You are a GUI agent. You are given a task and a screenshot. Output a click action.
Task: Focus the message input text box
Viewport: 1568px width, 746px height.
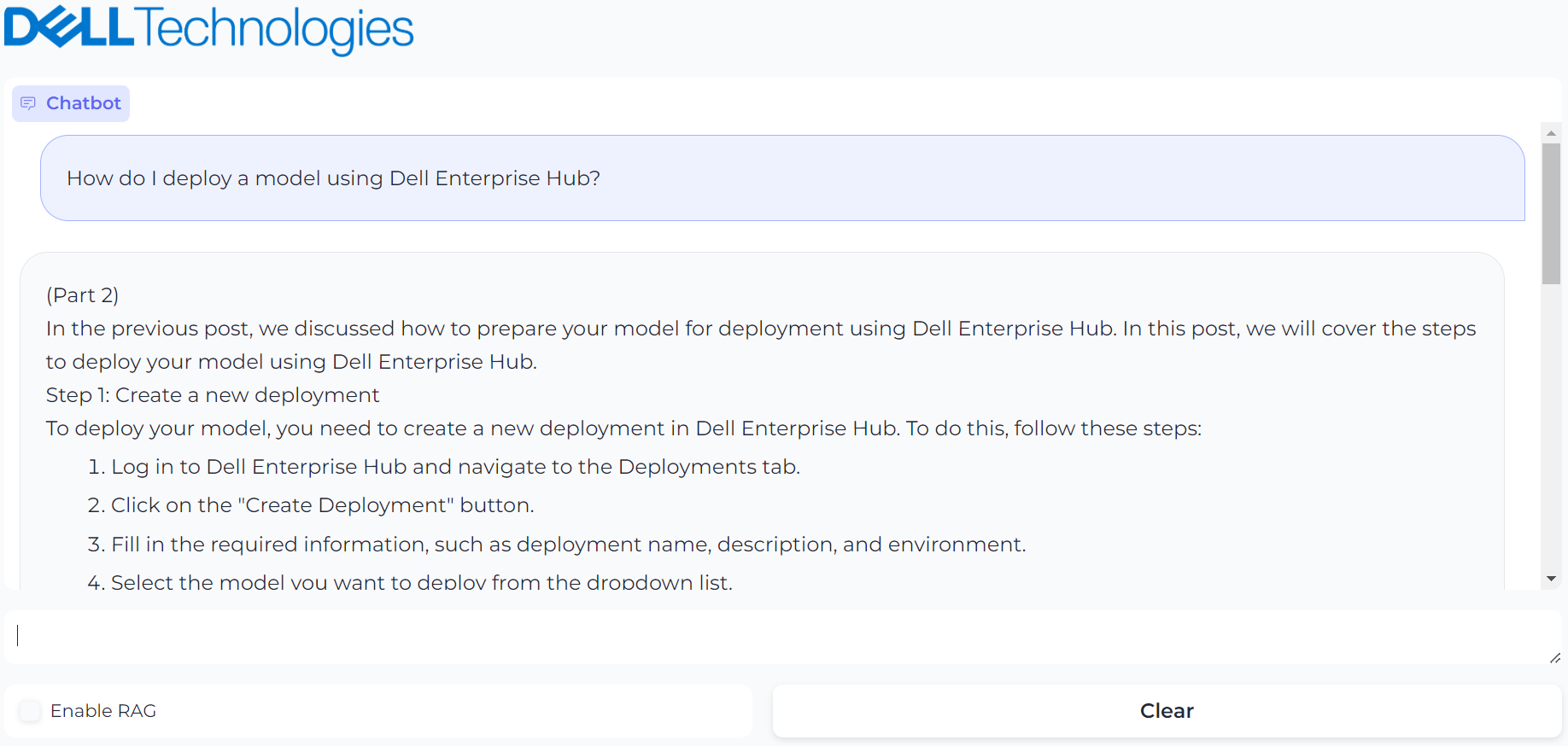pyautogui.click(x=782, y=637)
